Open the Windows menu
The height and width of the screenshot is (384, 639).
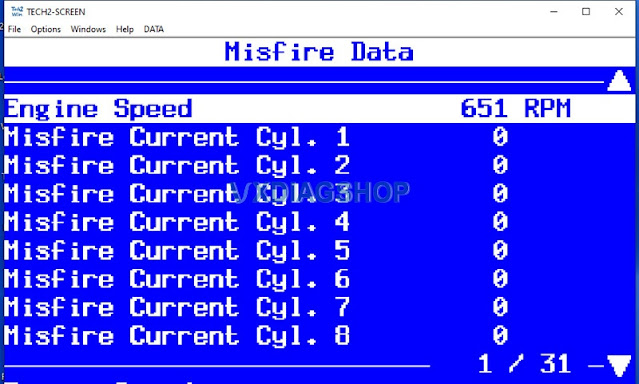click(x=88, y=29)
